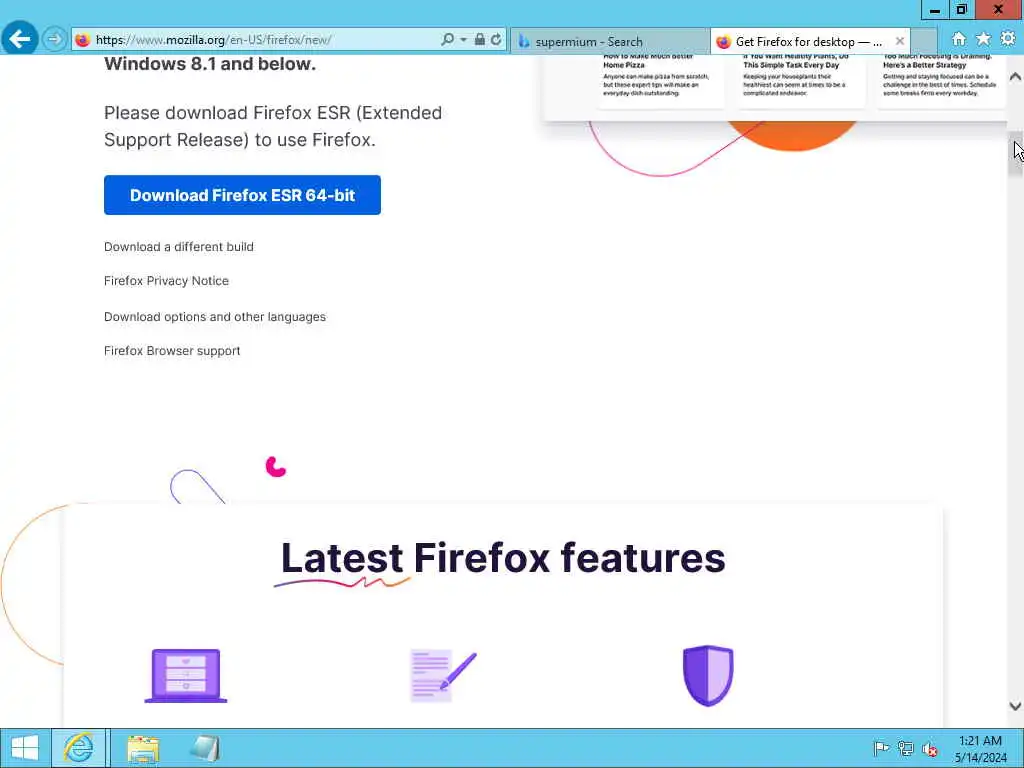This screenshot has height=768, width=1024.
Task: Open the Windows Start button
Action: 25,748
